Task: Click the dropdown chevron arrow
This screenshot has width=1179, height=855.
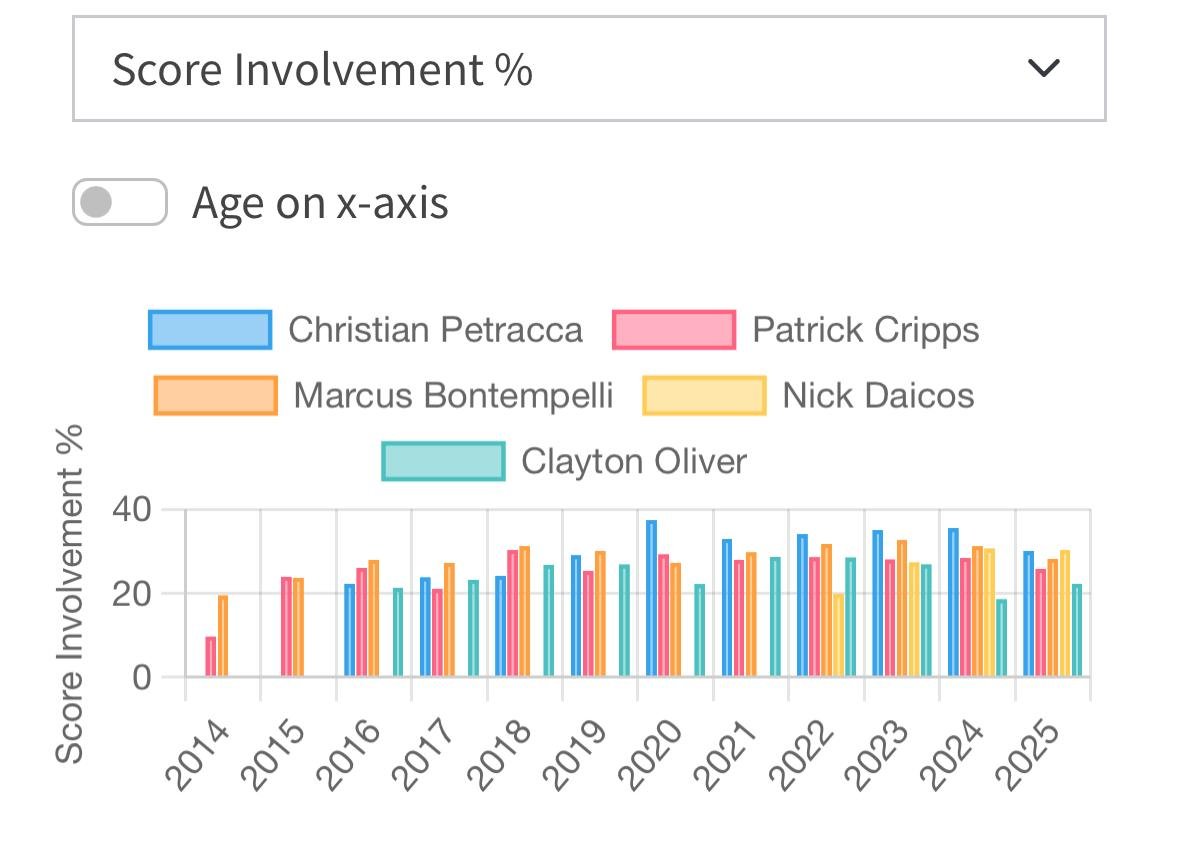Action: (x=1044, y=68)
